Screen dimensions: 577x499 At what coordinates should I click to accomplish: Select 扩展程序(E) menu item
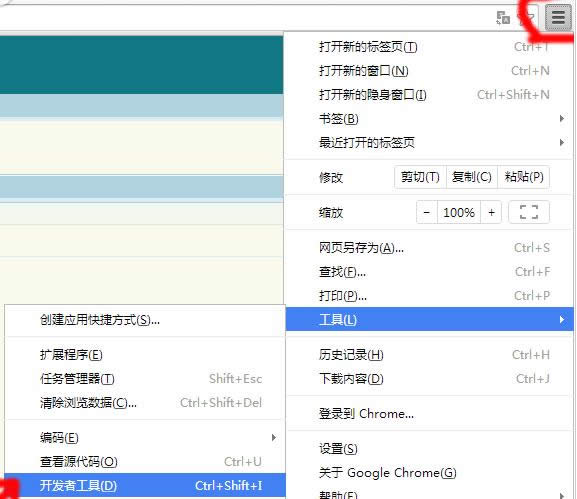tap(145, 355)
